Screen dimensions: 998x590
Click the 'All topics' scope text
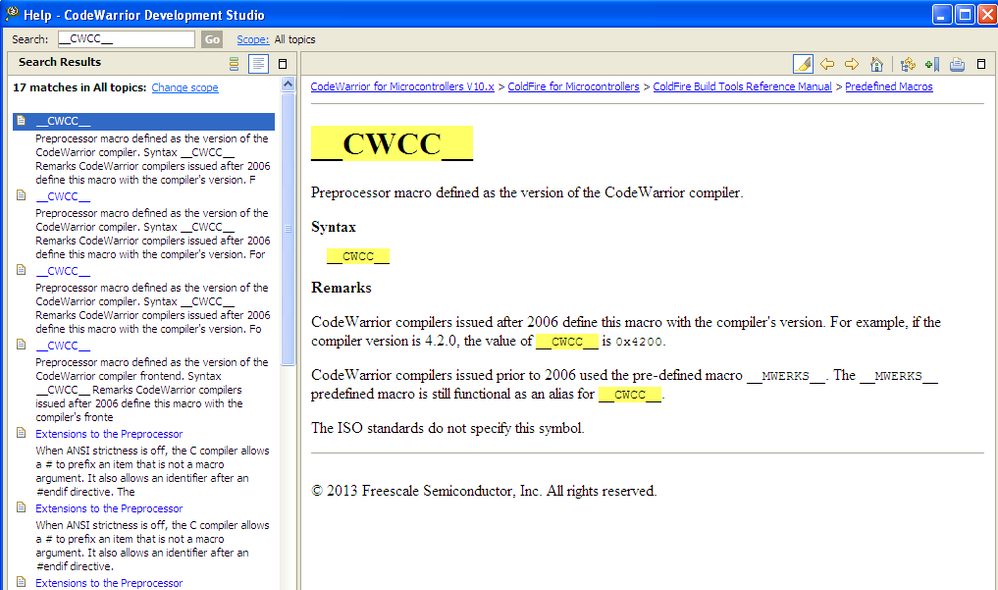point(295,39)
